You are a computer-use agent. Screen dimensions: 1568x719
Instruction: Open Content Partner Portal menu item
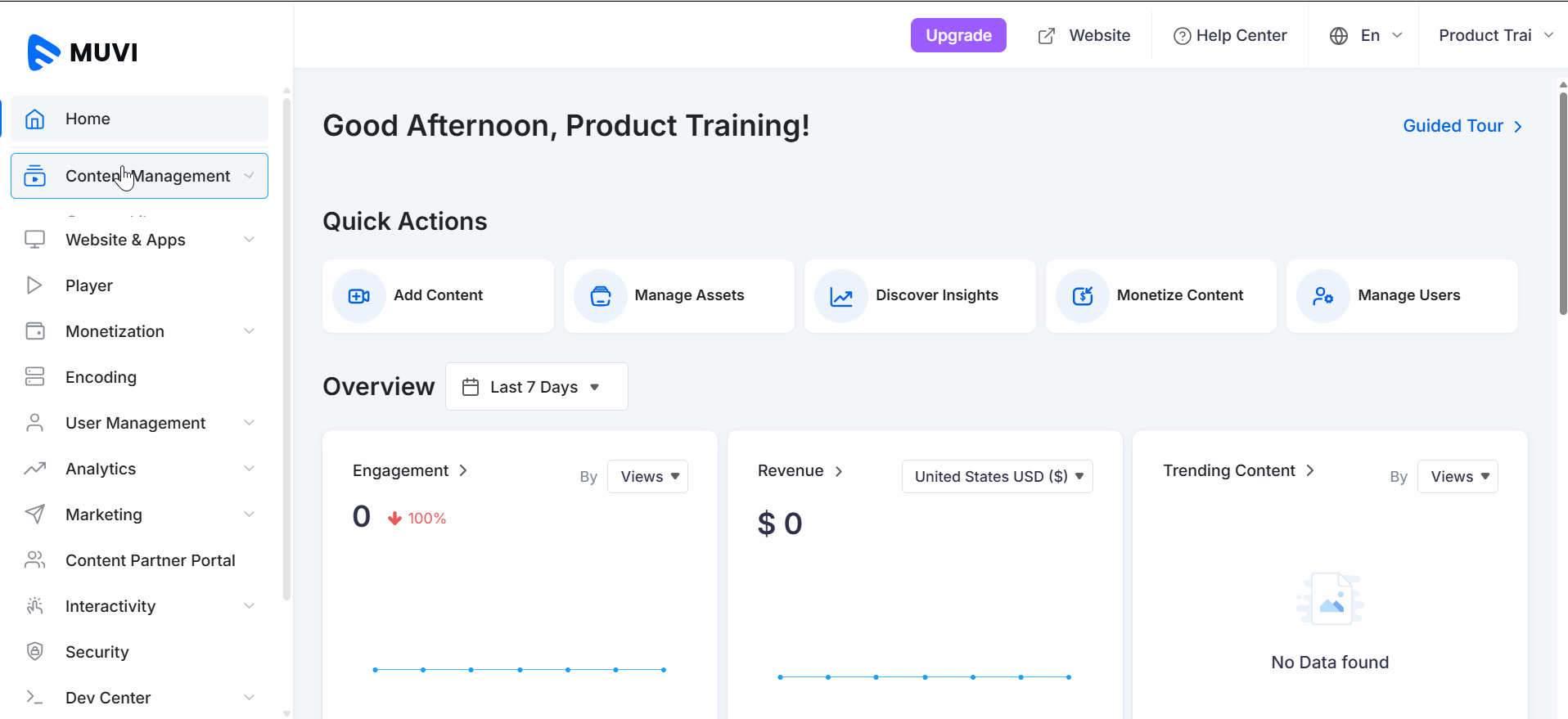(x=150, y=560)
